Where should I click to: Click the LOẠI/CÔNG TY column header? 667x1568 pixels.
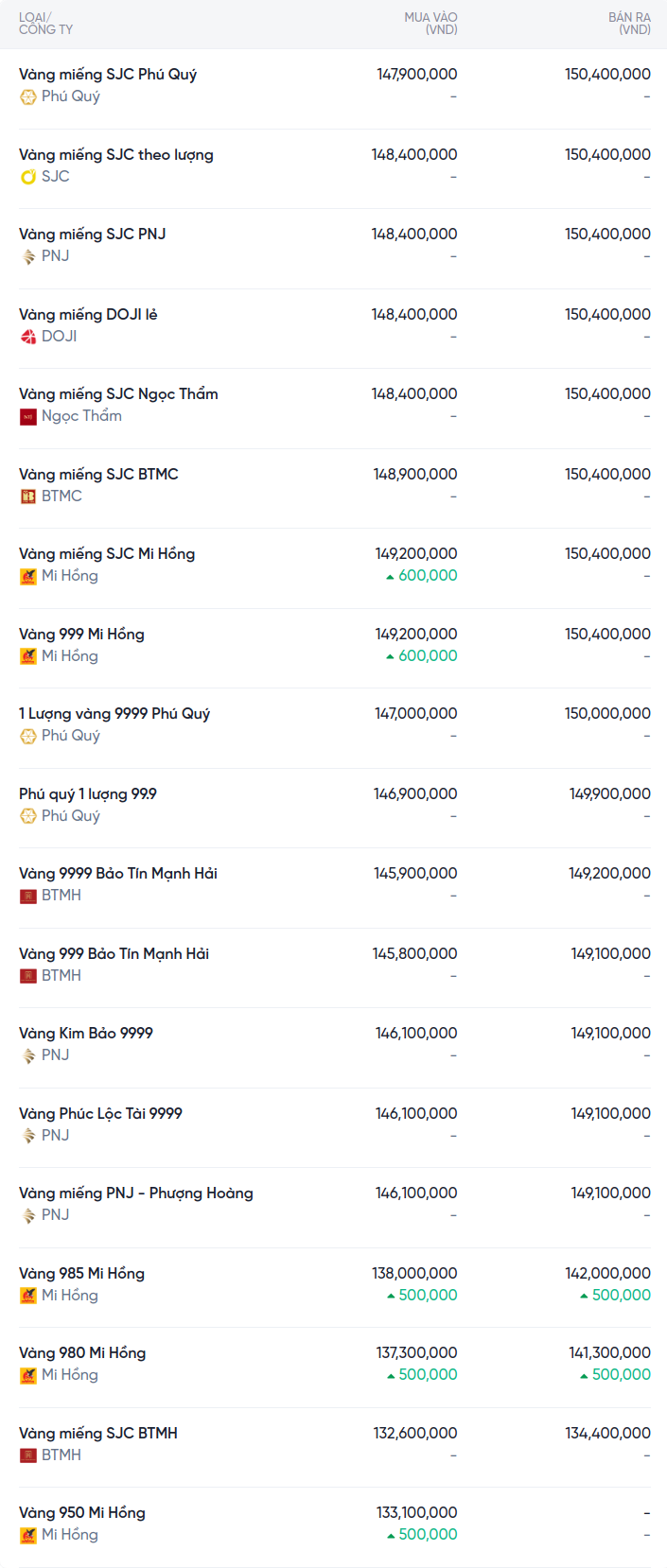click(45, 24)
